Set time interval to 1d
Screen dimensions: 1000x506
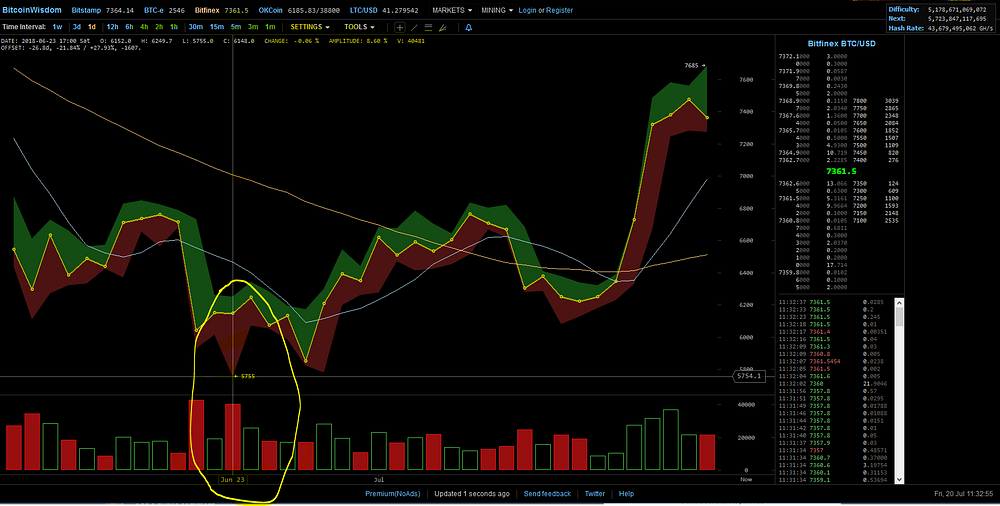[x=92, y=27]
